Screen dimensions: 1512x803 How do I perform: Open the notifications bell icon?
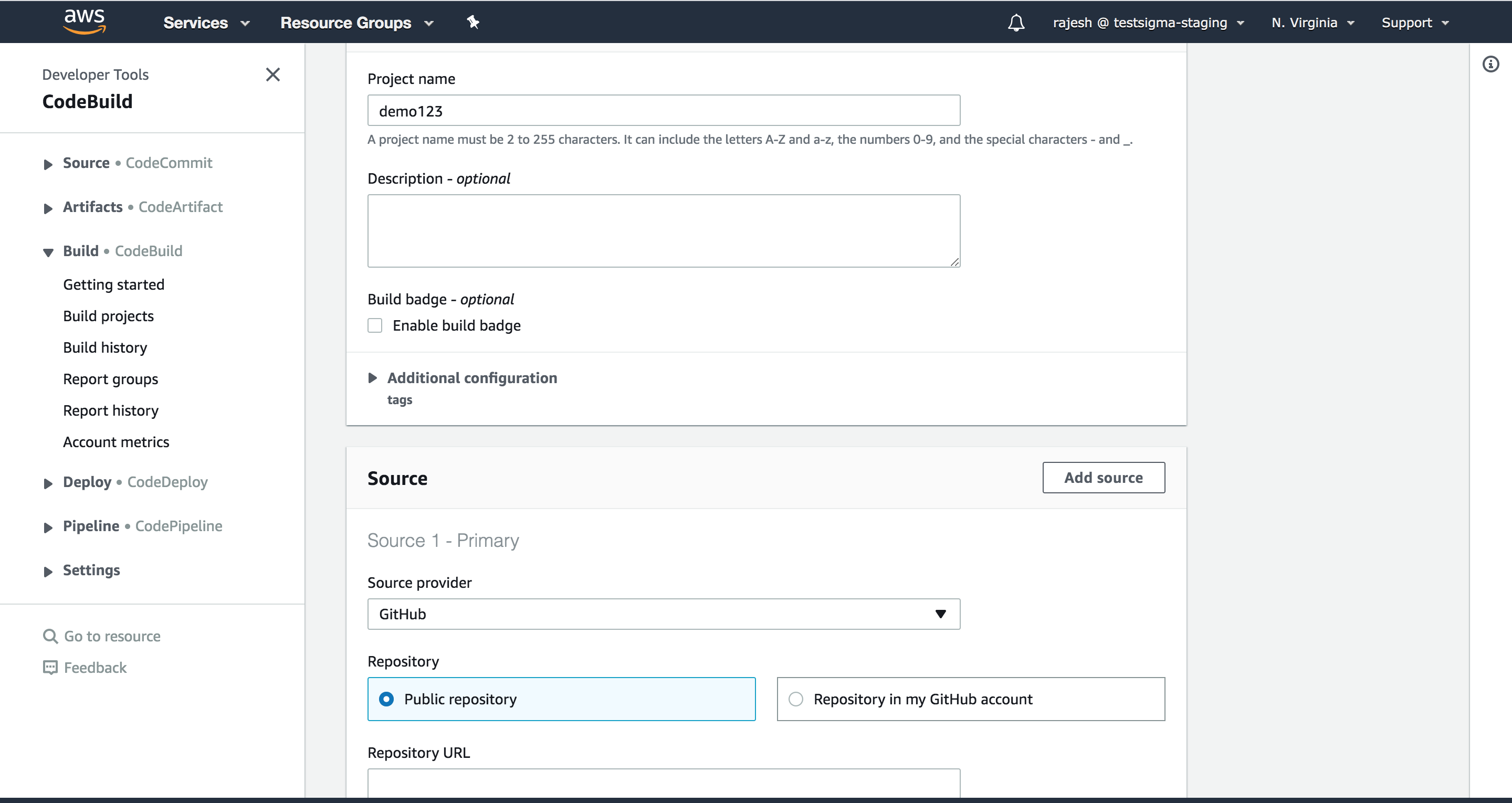pyautogui.click(x=1016, y=23)
